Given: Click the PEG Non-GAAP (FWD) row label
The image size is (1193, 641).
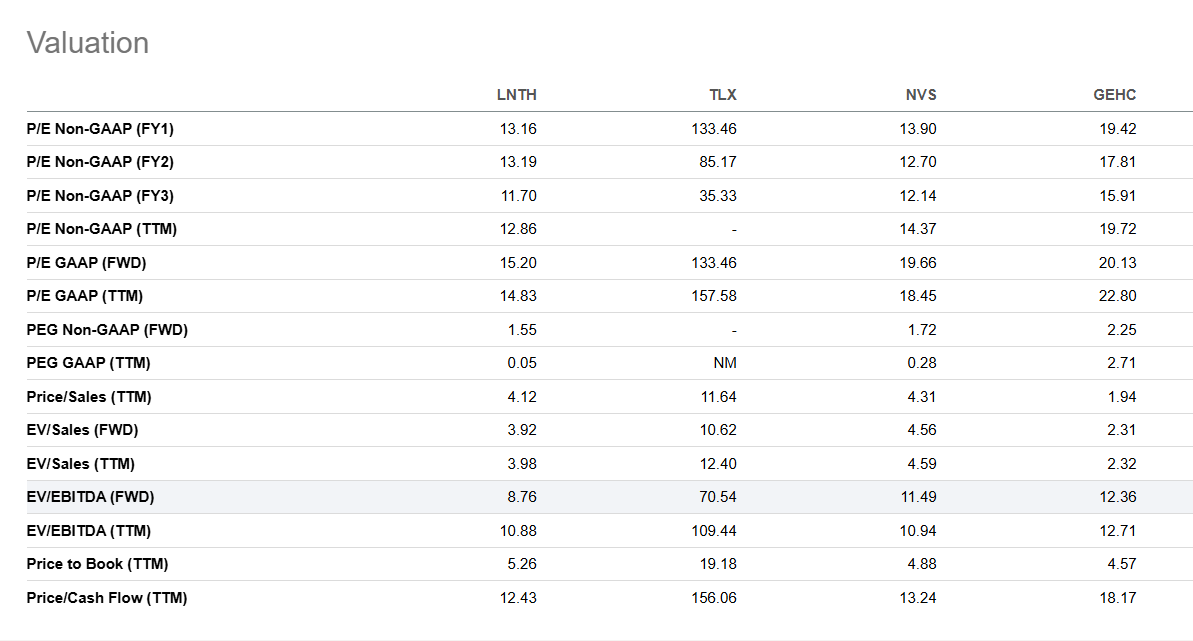Looking at the screenshot, I should coord(107,330).
